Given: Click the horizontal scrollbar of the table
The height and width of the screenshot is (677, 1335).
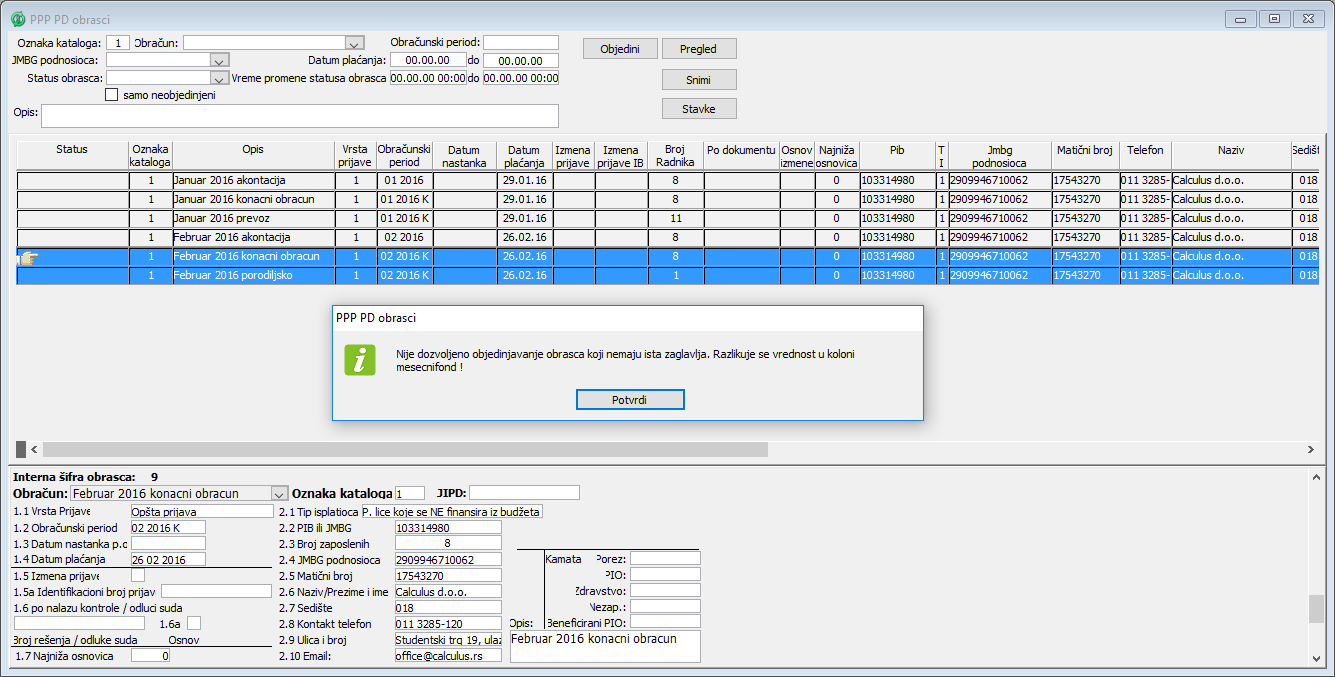Looking at the screenshot, I should pyautogui.click(x=405, y=450).
